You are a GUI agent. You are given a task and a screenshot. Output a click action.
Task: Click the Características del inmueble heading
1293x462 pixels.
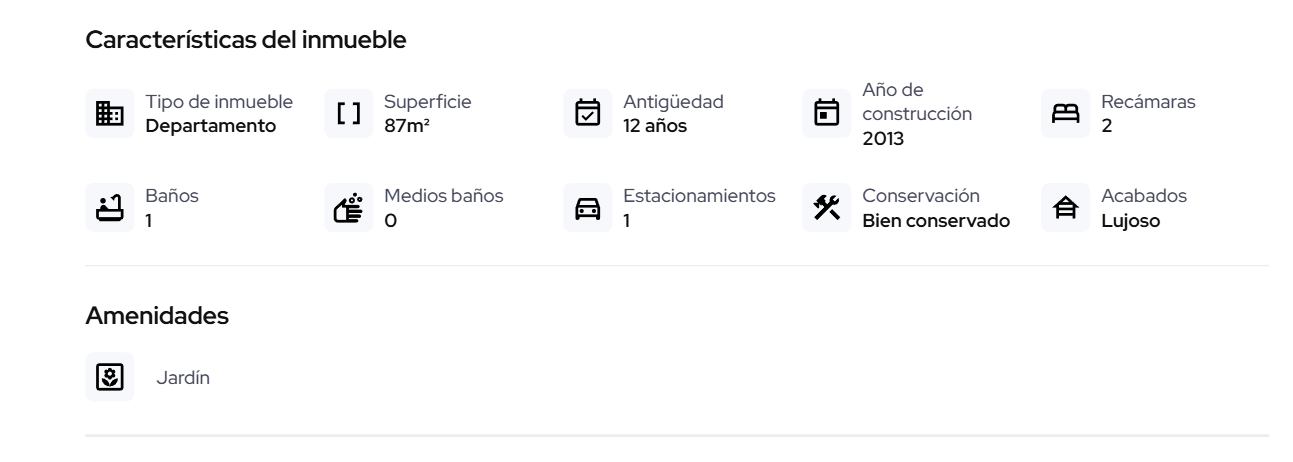point(246,41)
